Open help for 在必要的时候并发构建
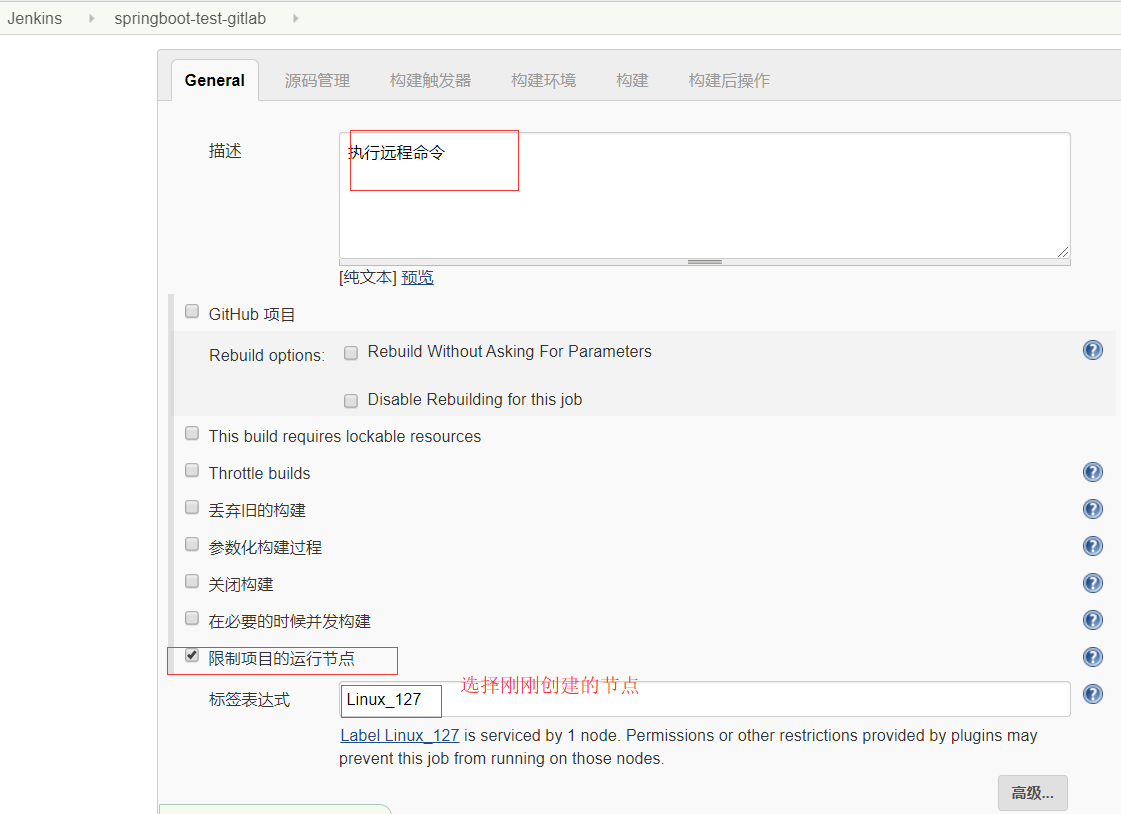 (x=1092, y=620)
